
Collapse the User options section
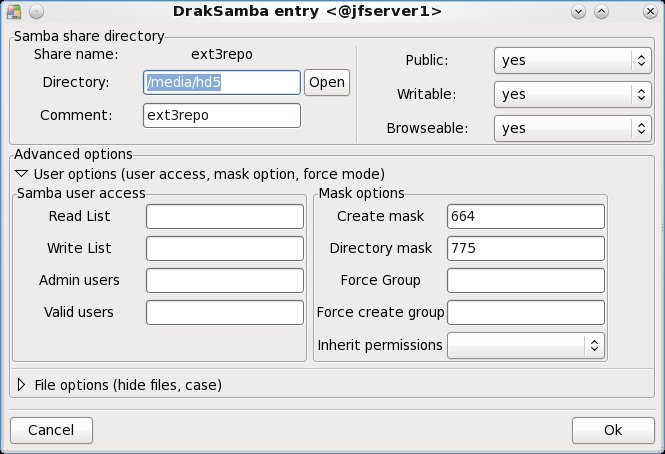pos(21,174)
